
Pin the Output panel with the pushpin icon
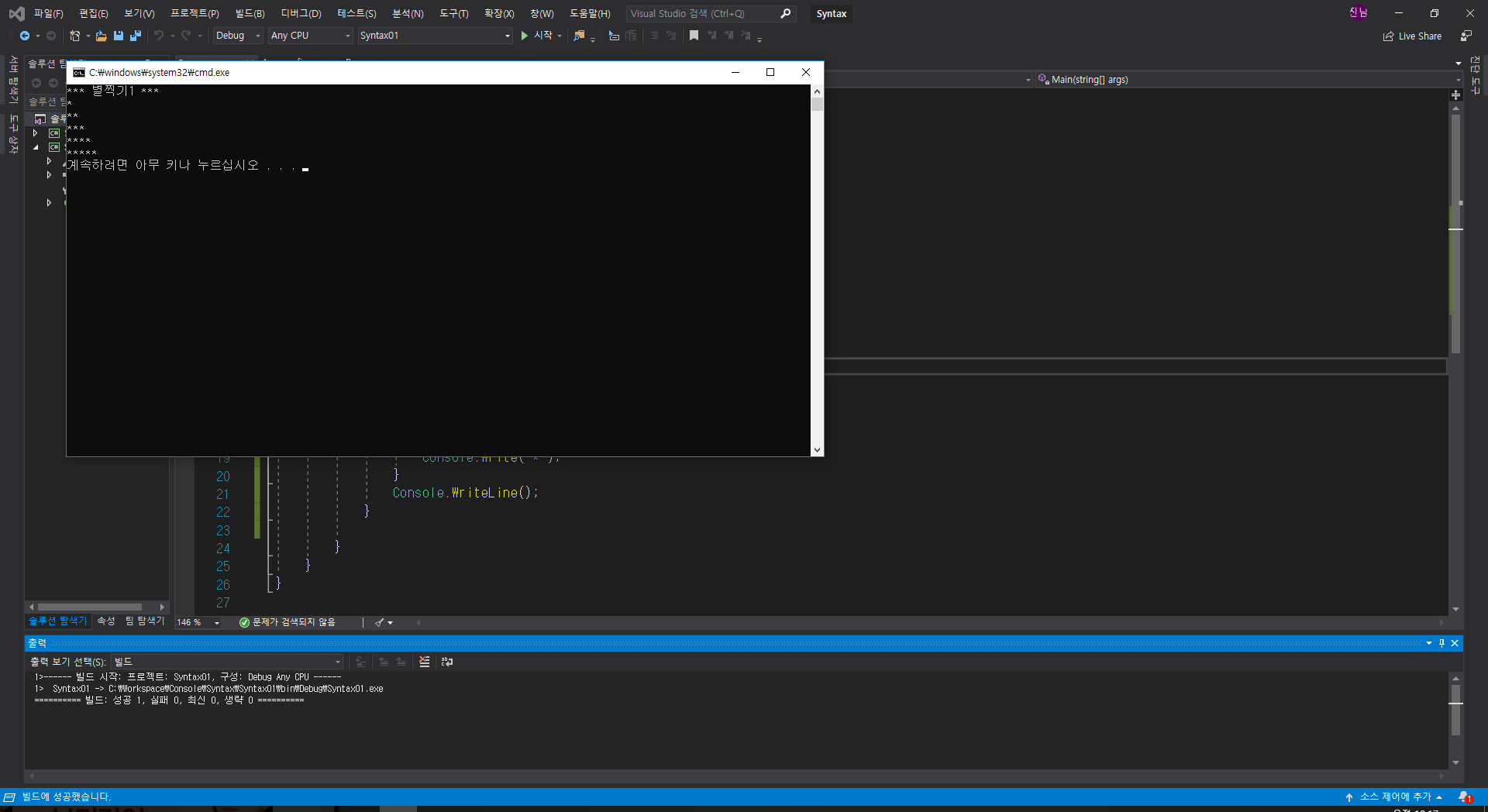[1441, 643]
